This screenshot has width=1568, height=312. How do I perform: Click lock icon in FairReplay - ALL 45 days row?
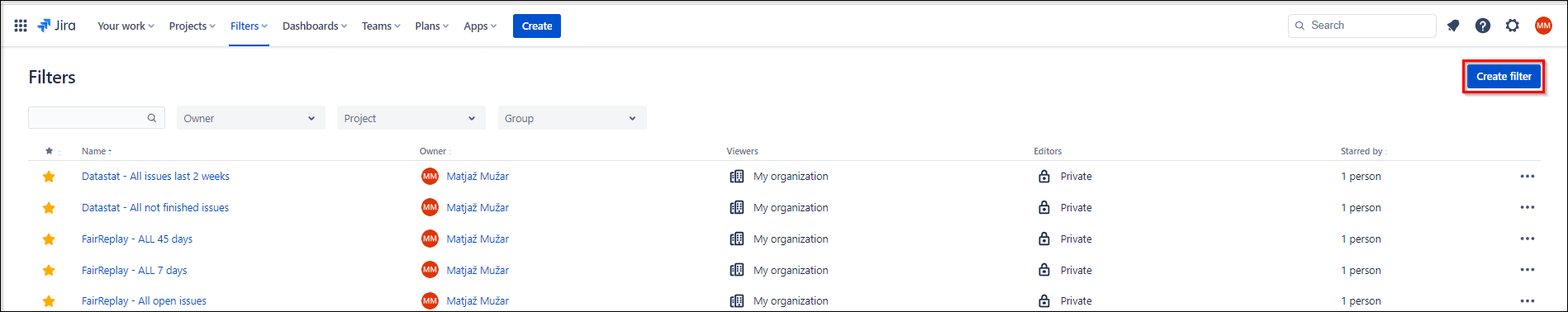point(1044,239)
